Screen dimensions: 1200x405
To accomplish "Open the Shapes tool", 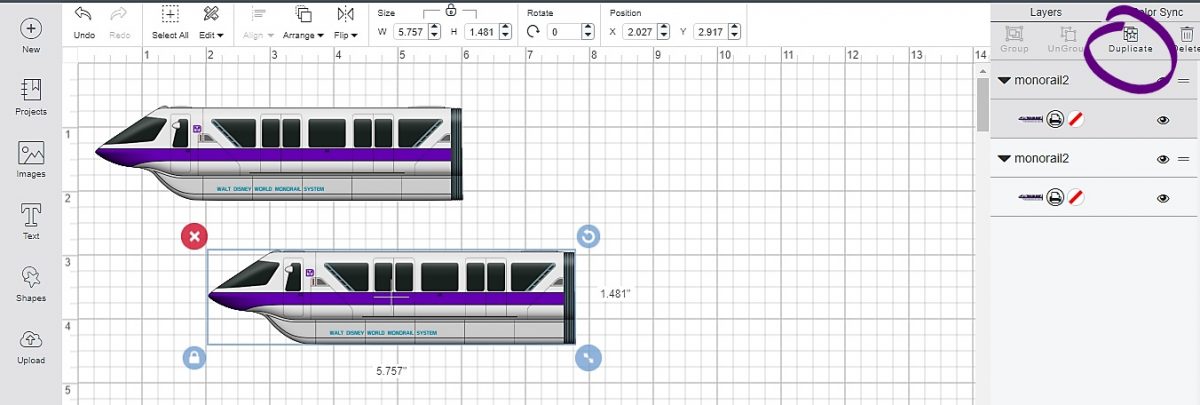I will (31, 277).
